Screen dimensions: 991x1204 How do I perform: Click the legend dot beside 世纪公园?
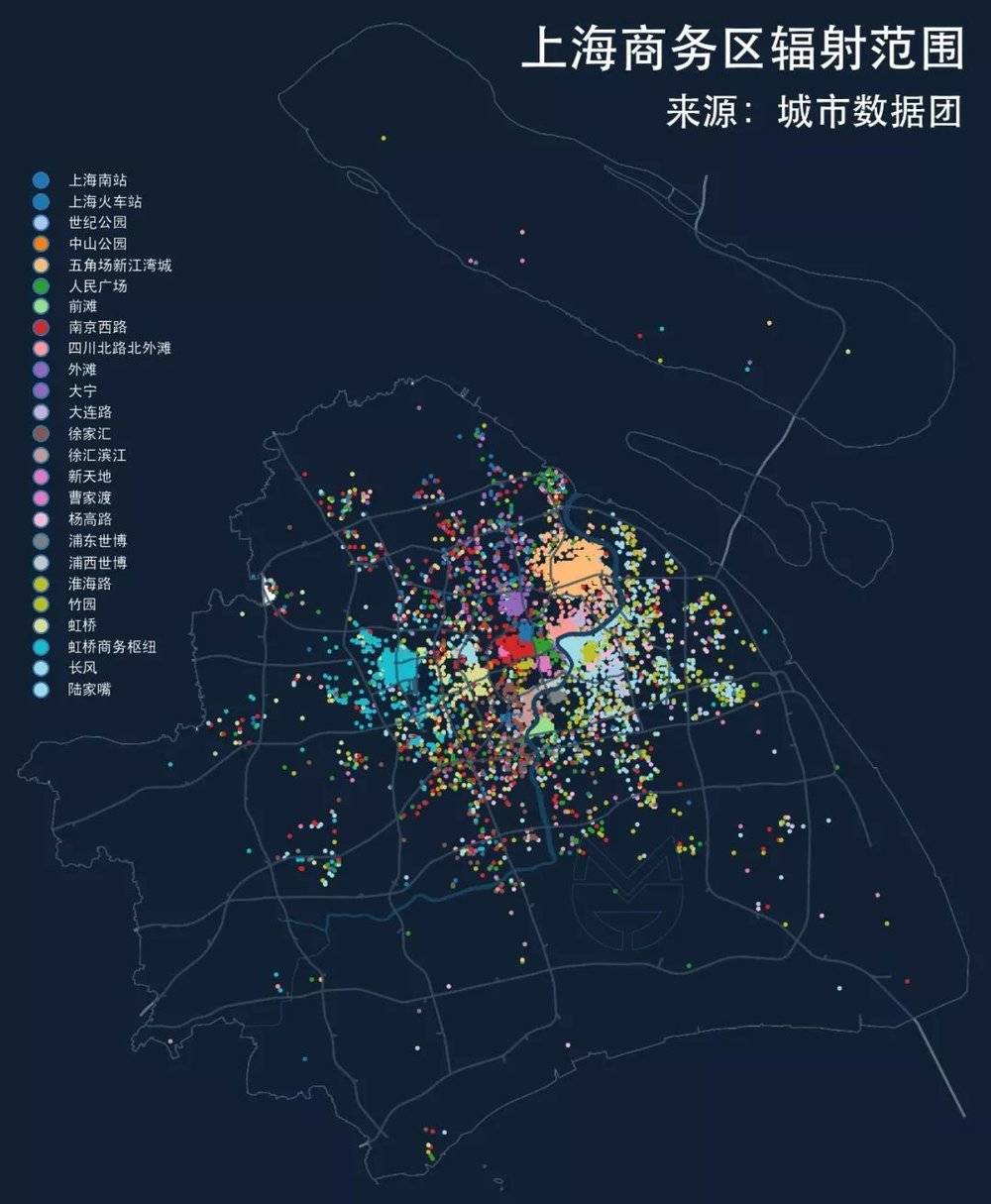click(41, 223)
